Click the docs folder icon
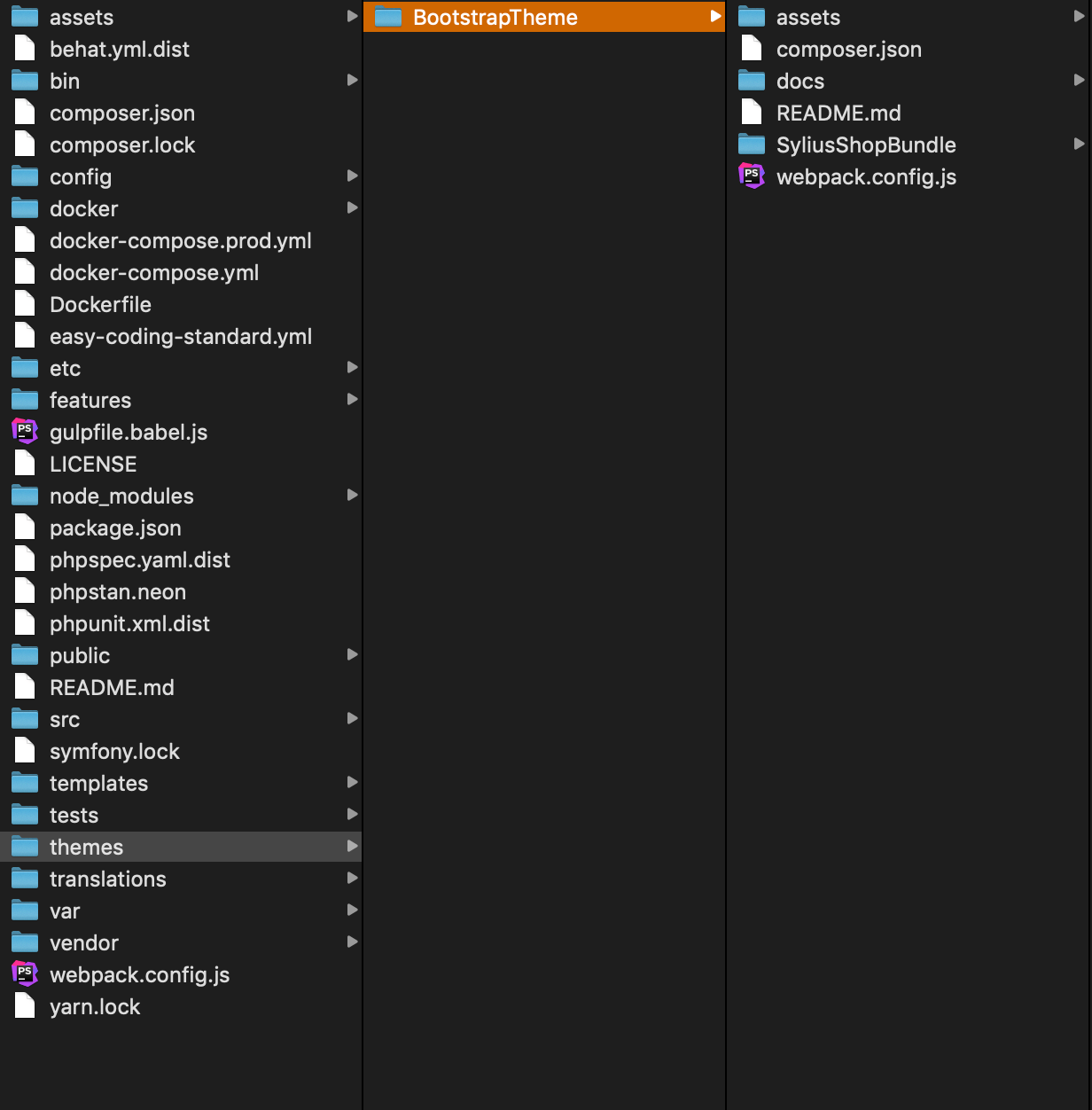Screen dimensions: 1092x1110 coord(751,80)
